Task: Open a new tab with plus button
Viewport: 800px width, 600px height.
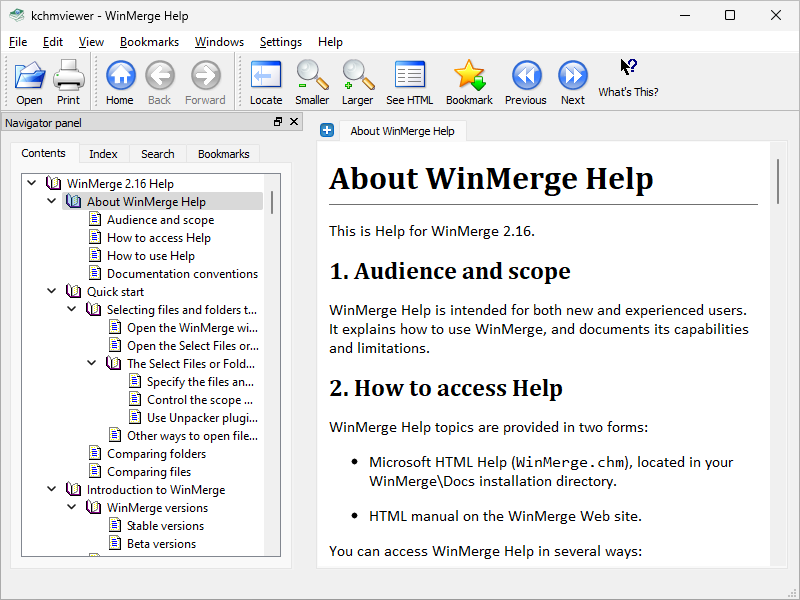Action: pyautogui.click(x=327, y=131)
